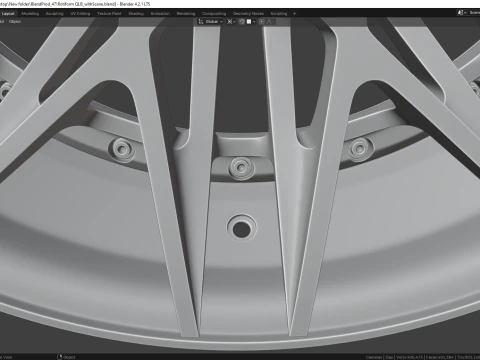Click the Verts count in status bar
Image resolution: width=480 pixels, height=360 pixels.
click(x=410, y=357)
